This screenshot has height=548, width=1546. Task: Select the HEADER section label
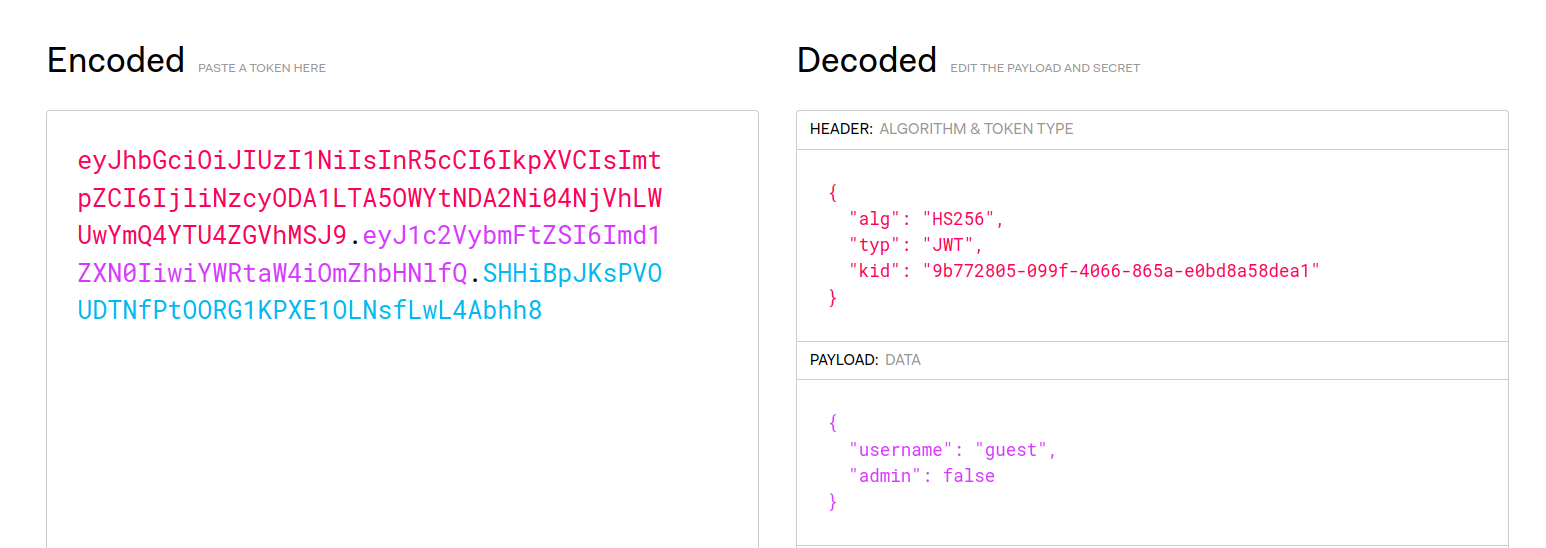point(841,129)
